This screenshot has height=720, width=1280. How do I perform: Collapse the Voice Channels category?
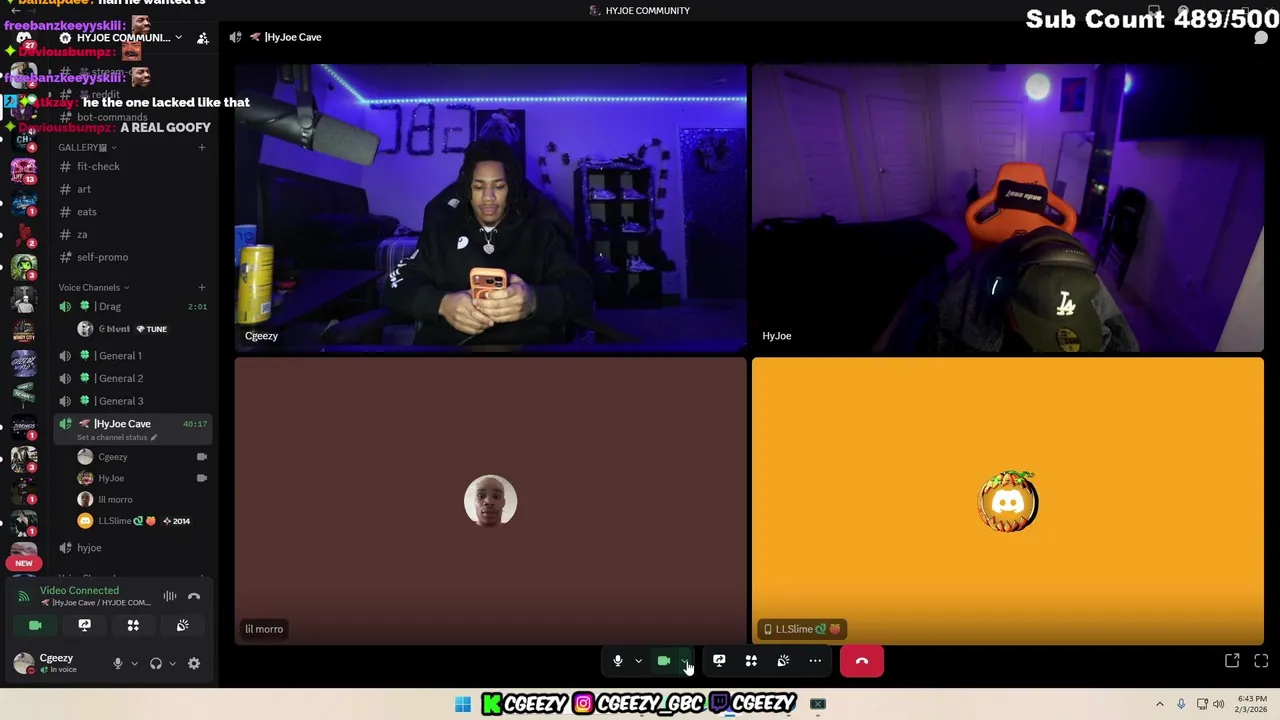coord(93,288)
